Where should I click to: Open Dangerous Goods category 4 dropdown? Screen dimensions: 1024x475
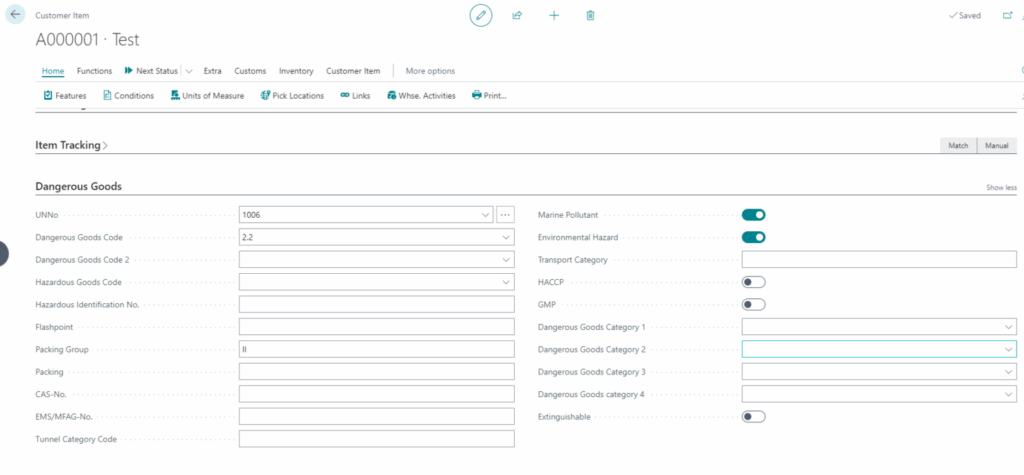1009,394
